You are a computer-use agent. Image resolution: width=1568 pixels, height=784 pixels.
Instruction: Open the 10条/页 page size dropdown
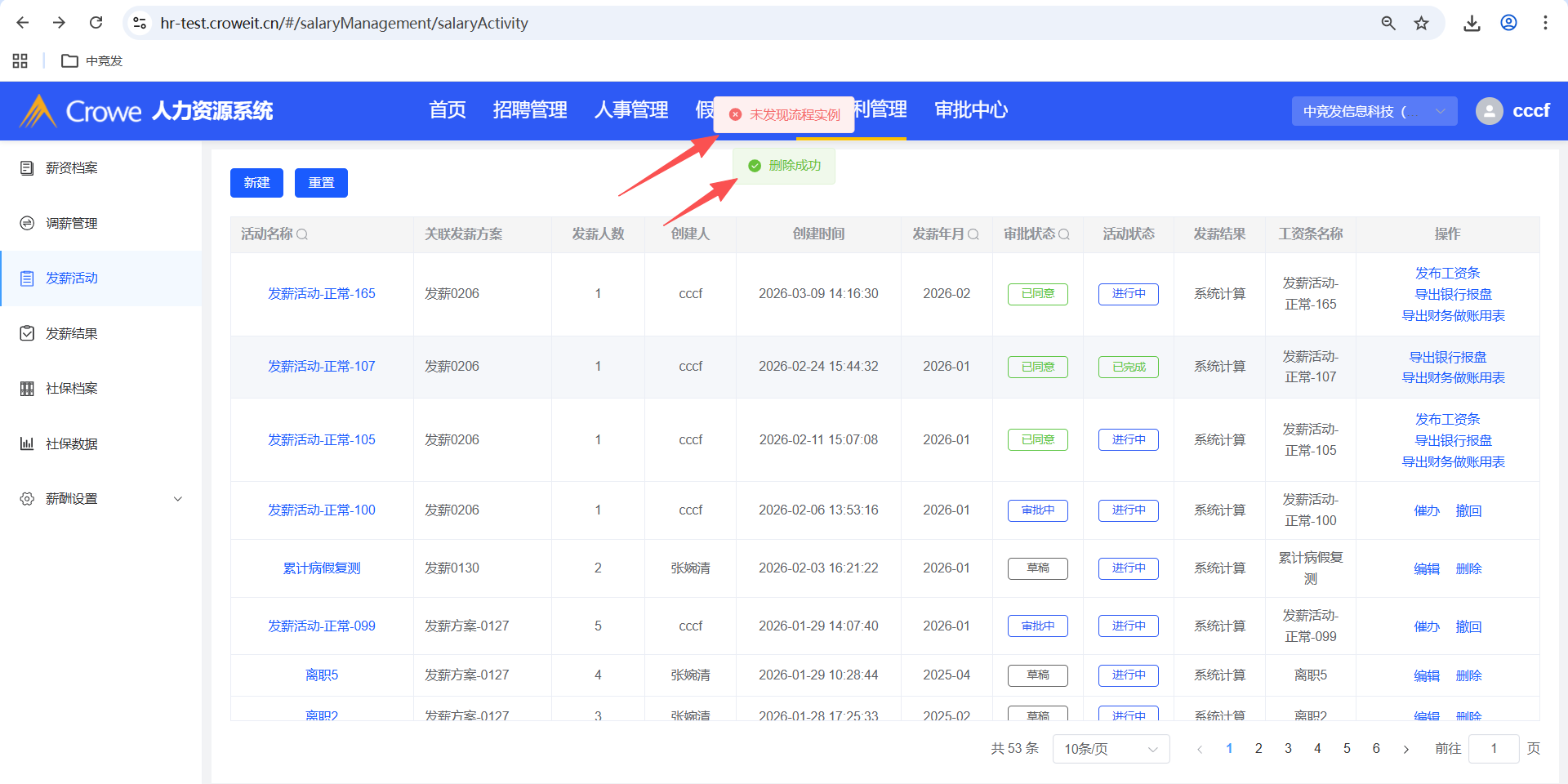point(1111,749)
